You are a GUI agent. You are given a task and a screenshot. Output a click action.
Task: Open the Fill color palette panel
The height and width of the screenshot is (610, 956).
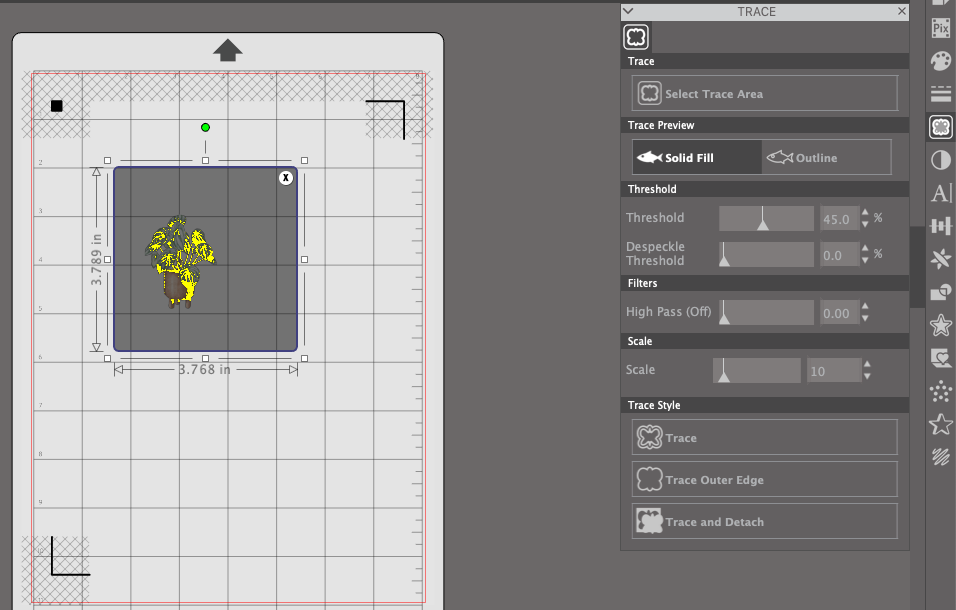(941, 61)
